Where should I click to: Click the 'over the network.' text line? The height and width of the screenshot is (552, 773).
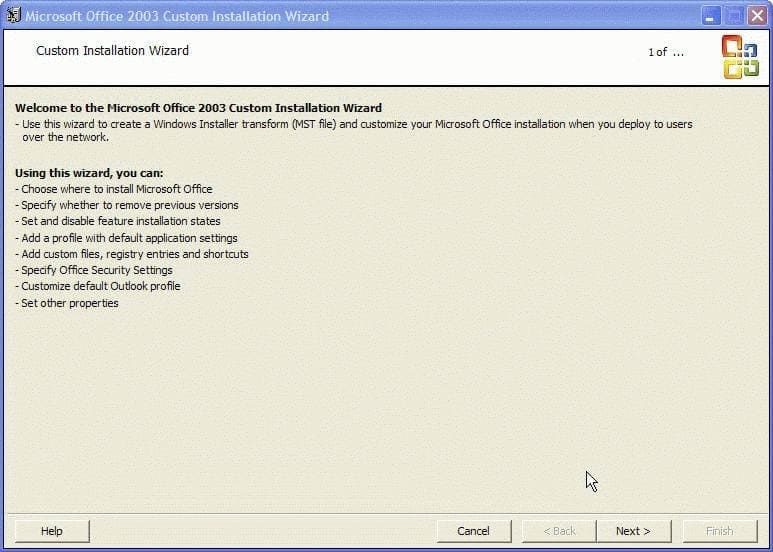tap(66, 138)
